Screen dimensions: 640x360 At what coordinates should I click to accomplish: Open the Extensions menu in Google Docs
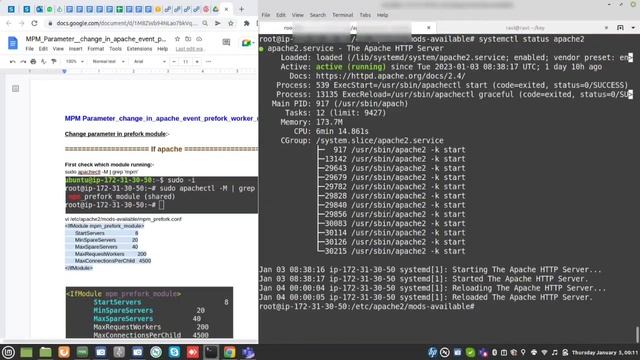point(139,49)
